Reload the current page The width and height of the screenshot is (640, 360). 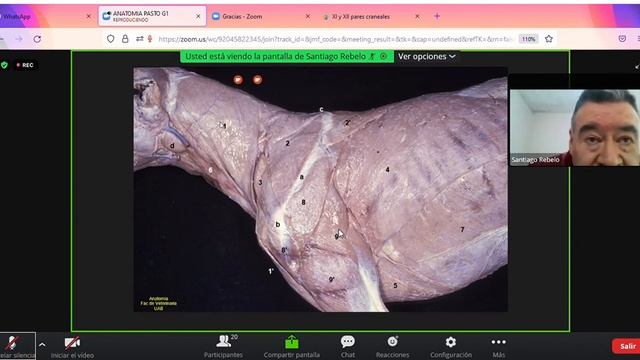click(x=37, y=39)
